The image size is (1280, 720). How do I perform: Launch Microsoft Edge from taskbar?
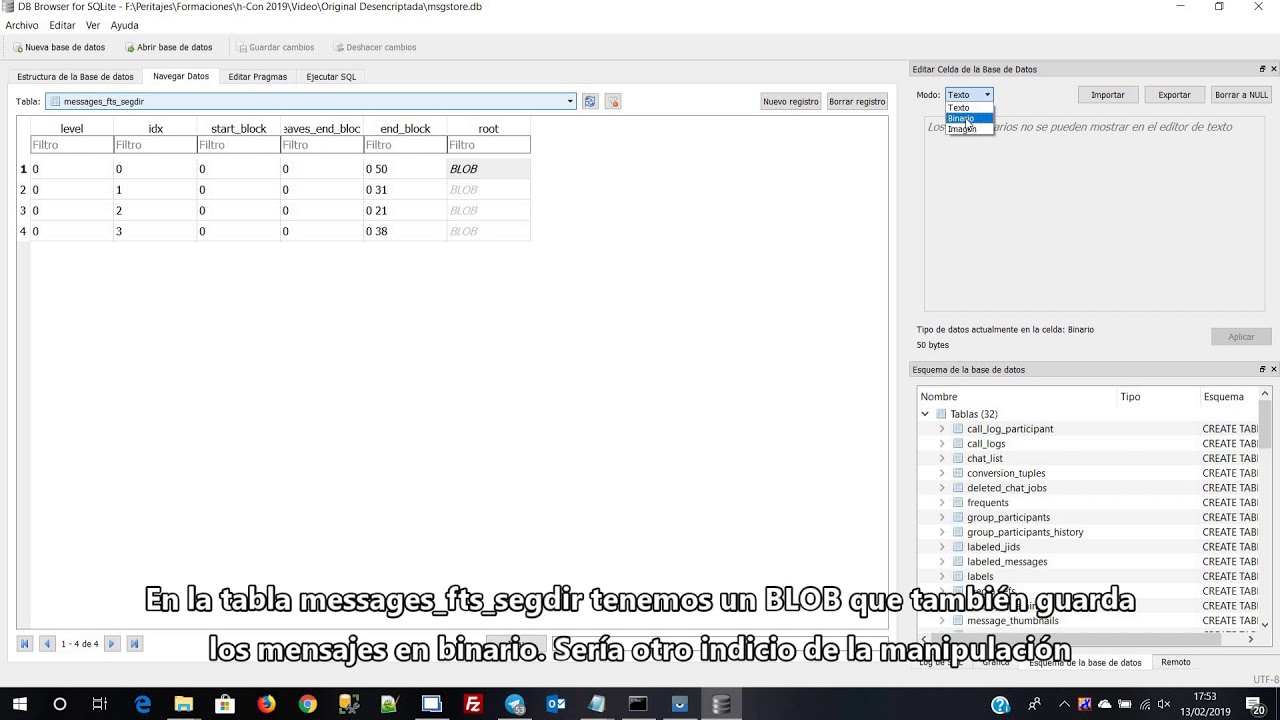tap(143, 704)
